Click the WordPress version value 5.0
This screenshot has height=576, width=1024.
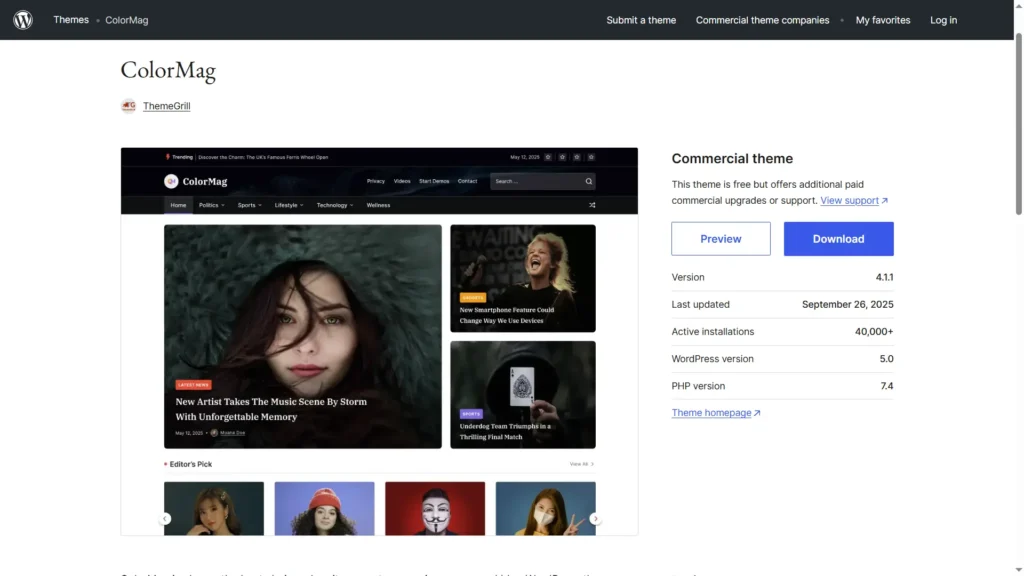click(x=886, y=359)
